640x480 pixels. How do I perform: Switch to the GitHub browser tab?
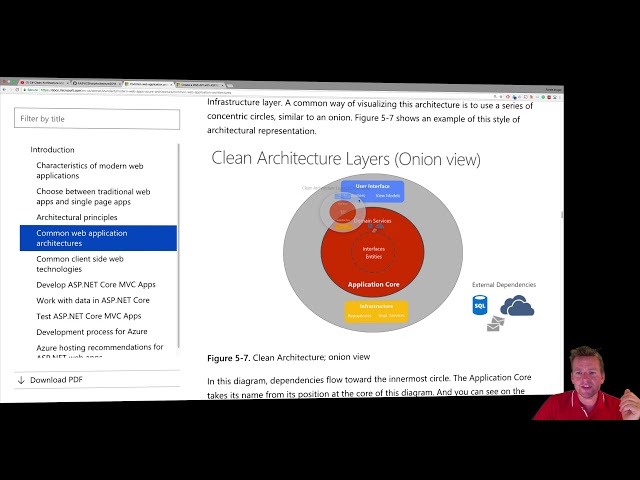[x=97, y=83]
